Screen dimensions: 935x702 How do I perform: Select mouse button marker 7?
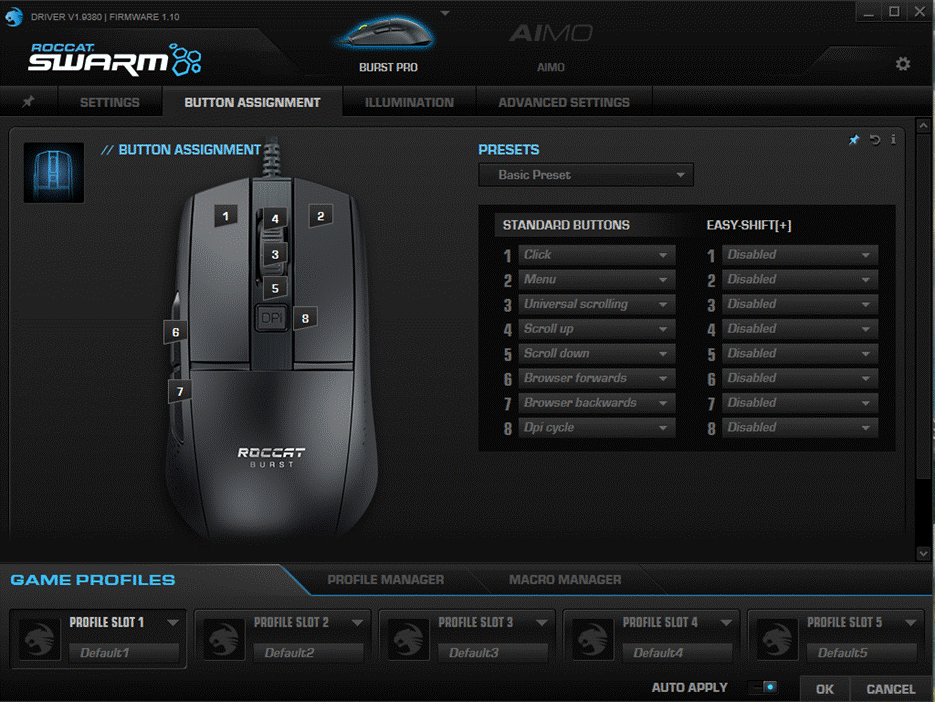point(179,391)
